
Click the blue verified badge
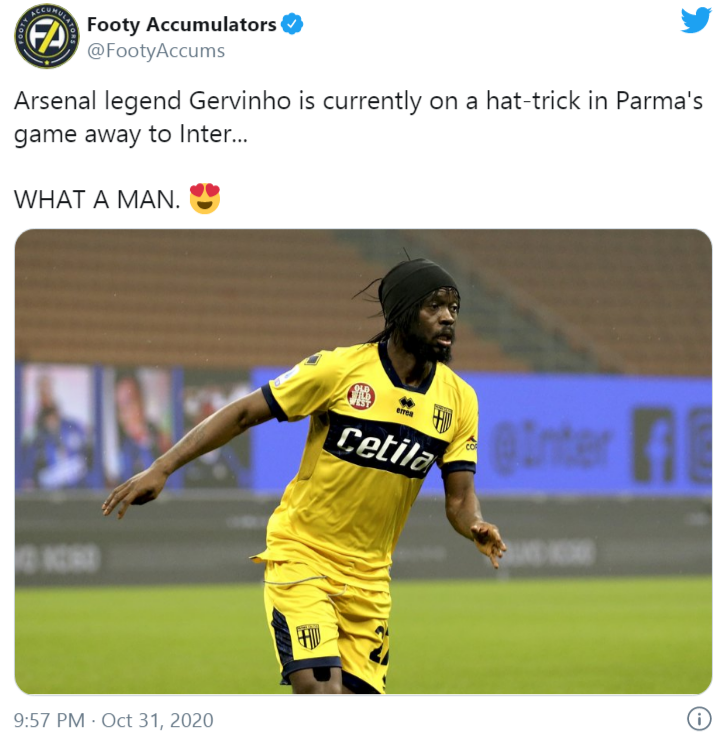pos(292,24)
